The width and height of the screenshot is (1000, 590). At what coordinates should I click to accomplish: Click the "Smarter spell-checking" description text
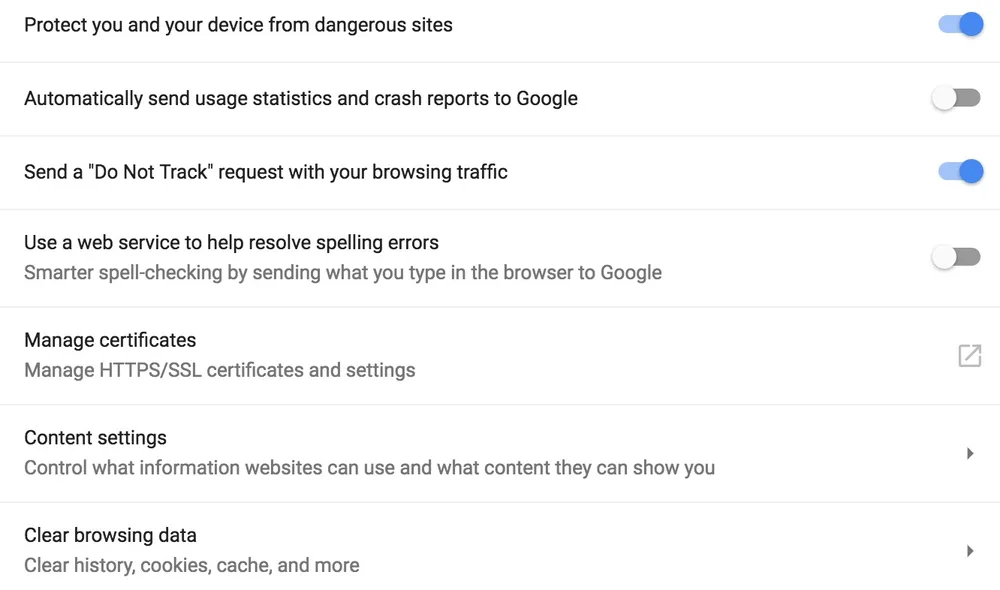click(342, 272)
